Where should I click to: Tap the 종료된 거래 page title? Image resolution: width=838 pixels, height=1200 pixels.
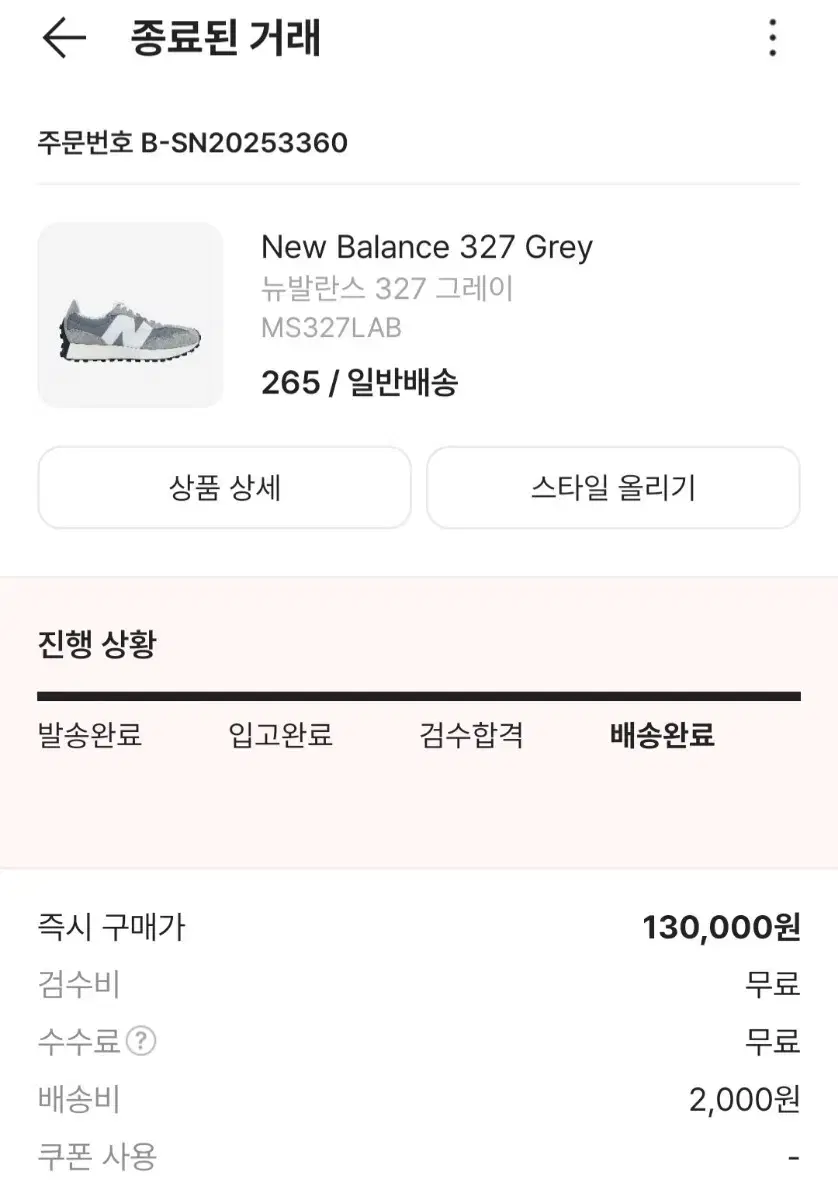[x=226, y=38]
